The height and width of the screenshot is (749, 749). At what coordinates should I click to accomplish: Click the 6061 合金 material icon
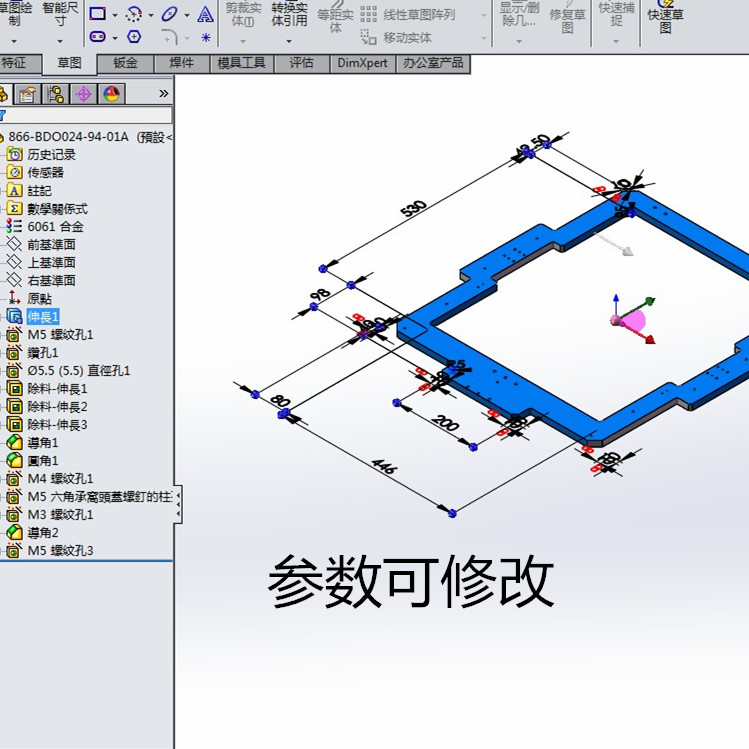(x=14, y=226)
